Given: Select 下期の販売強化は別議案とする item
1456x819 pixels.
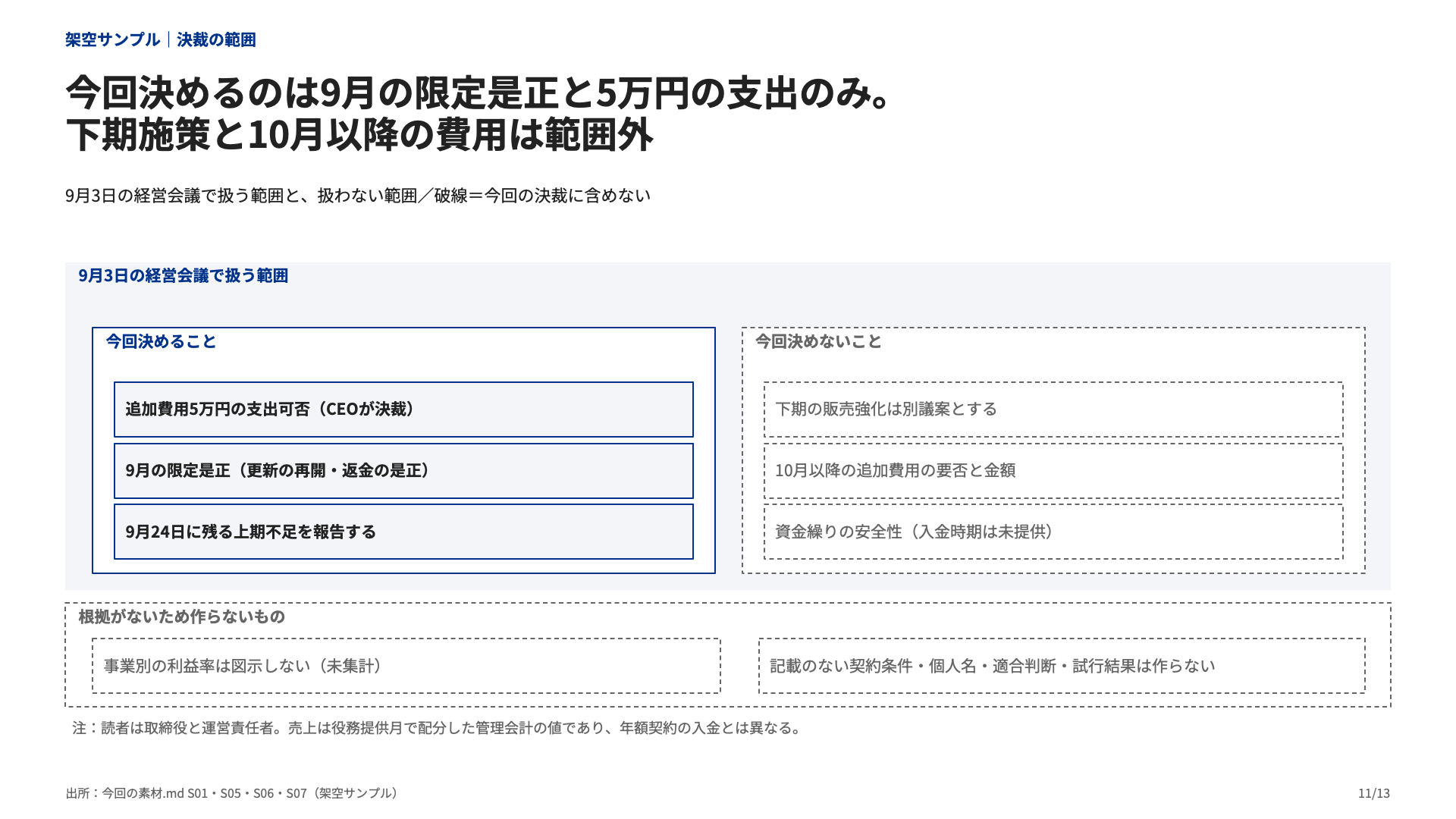Looking at the screenshot, I should (1053, 409).
